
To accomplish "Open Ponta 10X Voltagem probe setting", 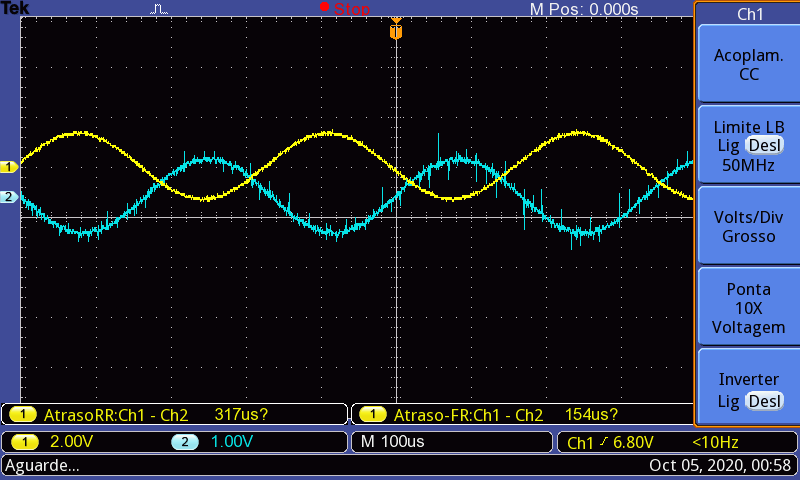I will coord(748,308).
